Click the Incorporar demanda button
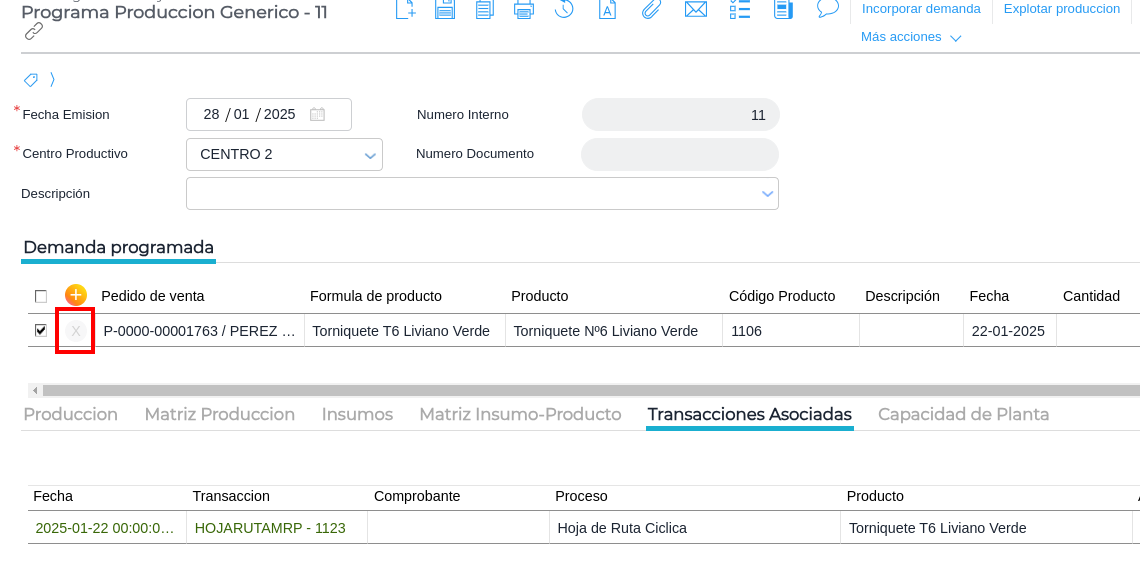1140x569 pixels. 920,9
